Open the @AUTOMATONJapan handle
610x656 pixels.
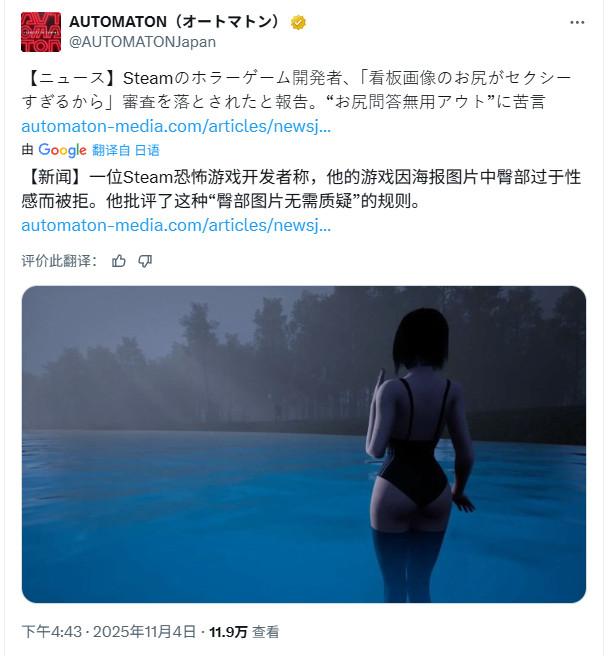(142, 42)
